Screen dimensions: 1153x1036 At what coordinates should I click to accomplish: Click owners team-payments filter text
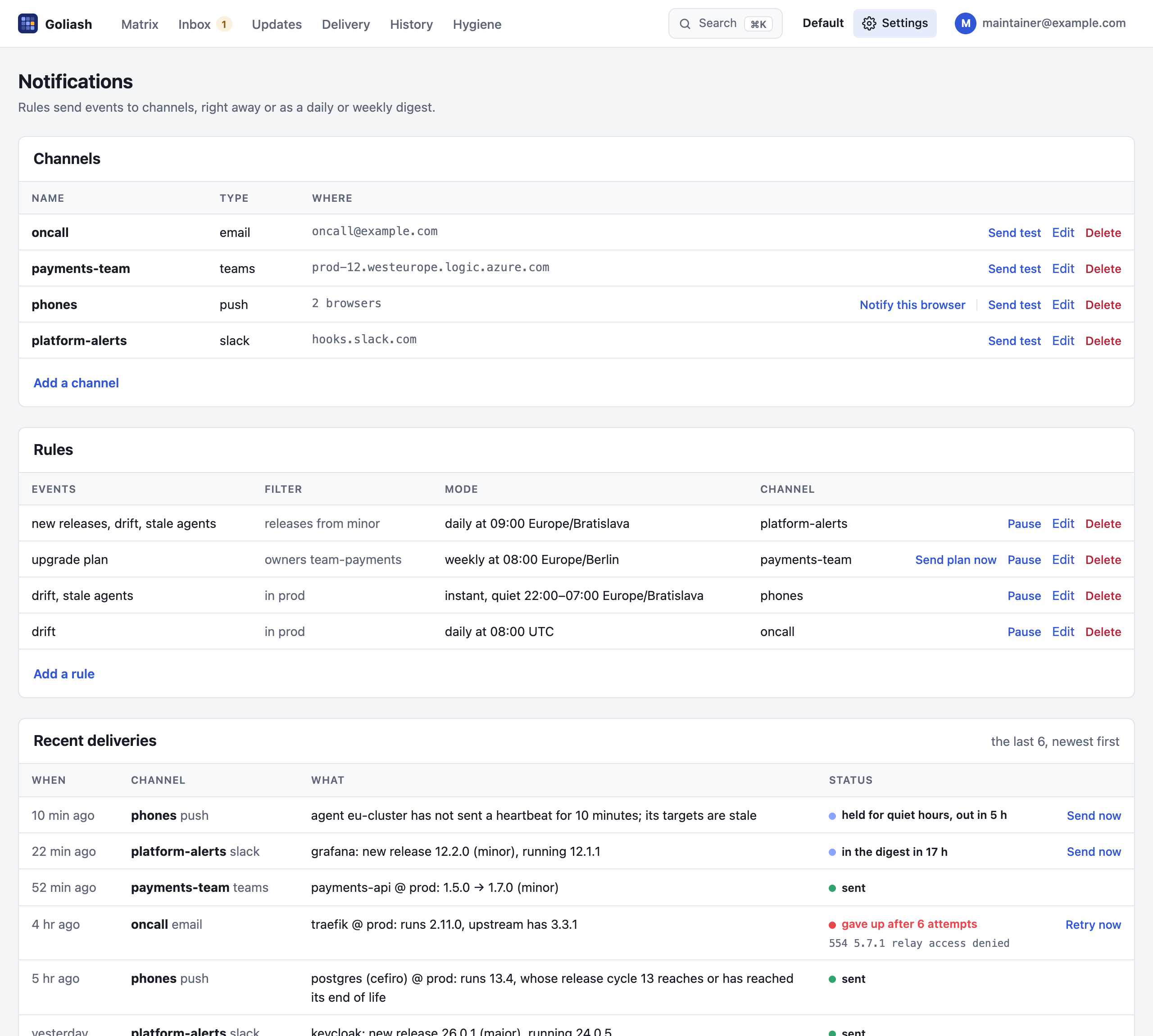(333, 559)
